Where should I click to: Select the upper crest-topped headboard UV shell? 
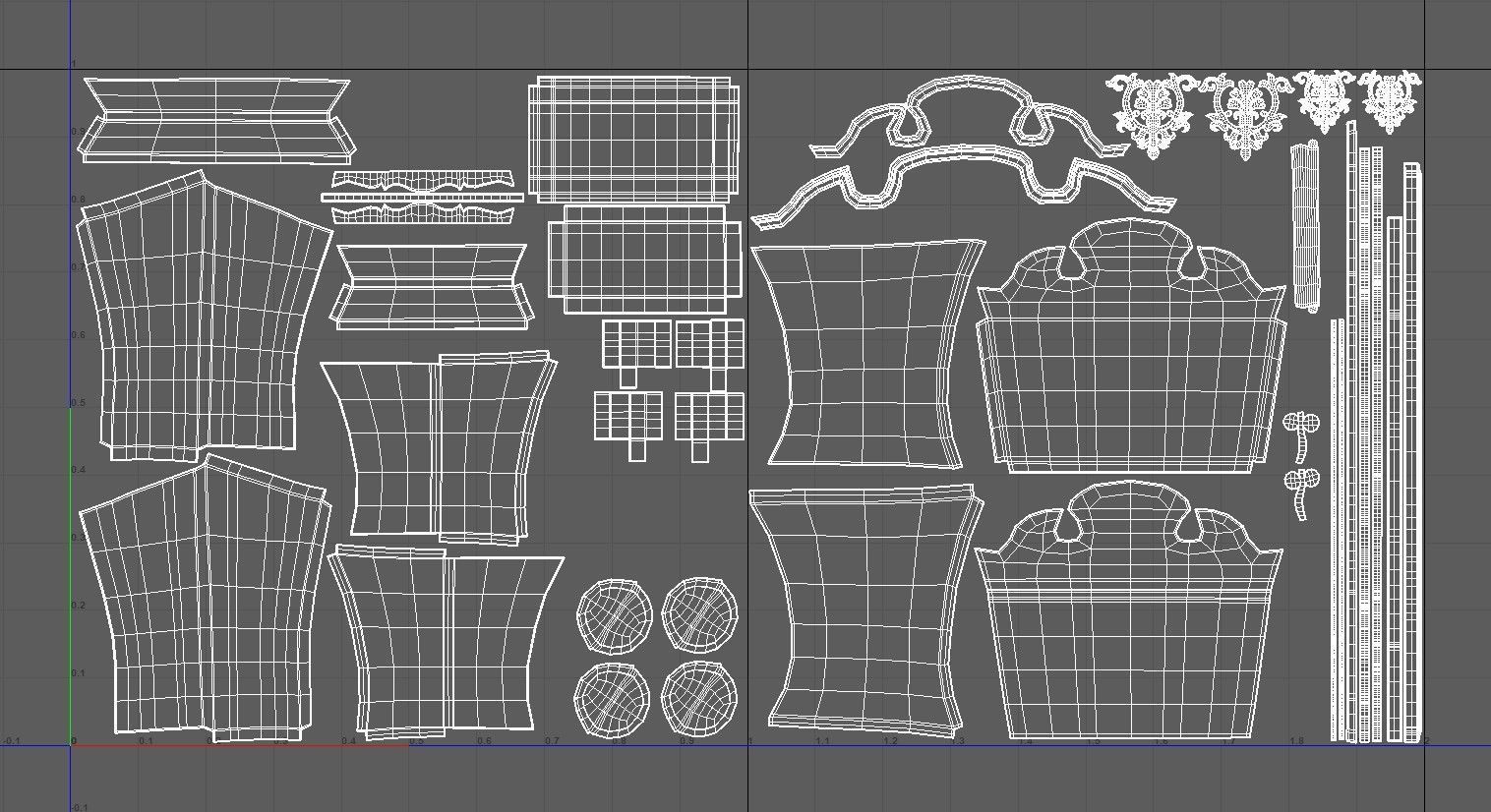(x=1131, y=345)
